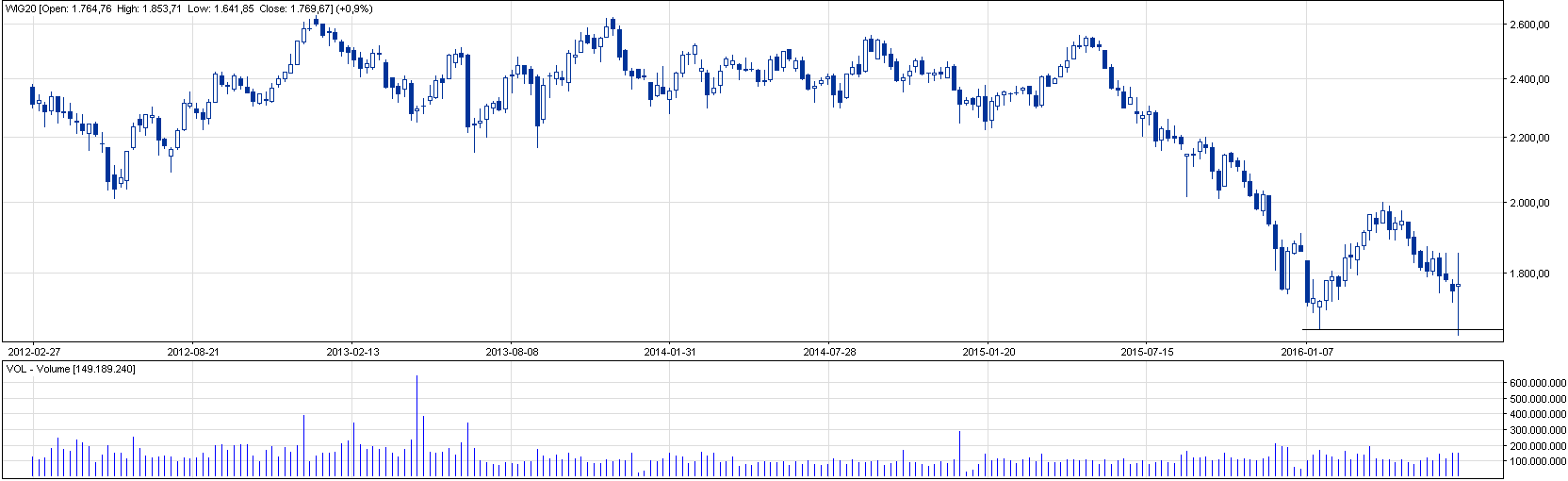
Task: Click the tallest volume bar in volume panel
Action: (416, 424)
